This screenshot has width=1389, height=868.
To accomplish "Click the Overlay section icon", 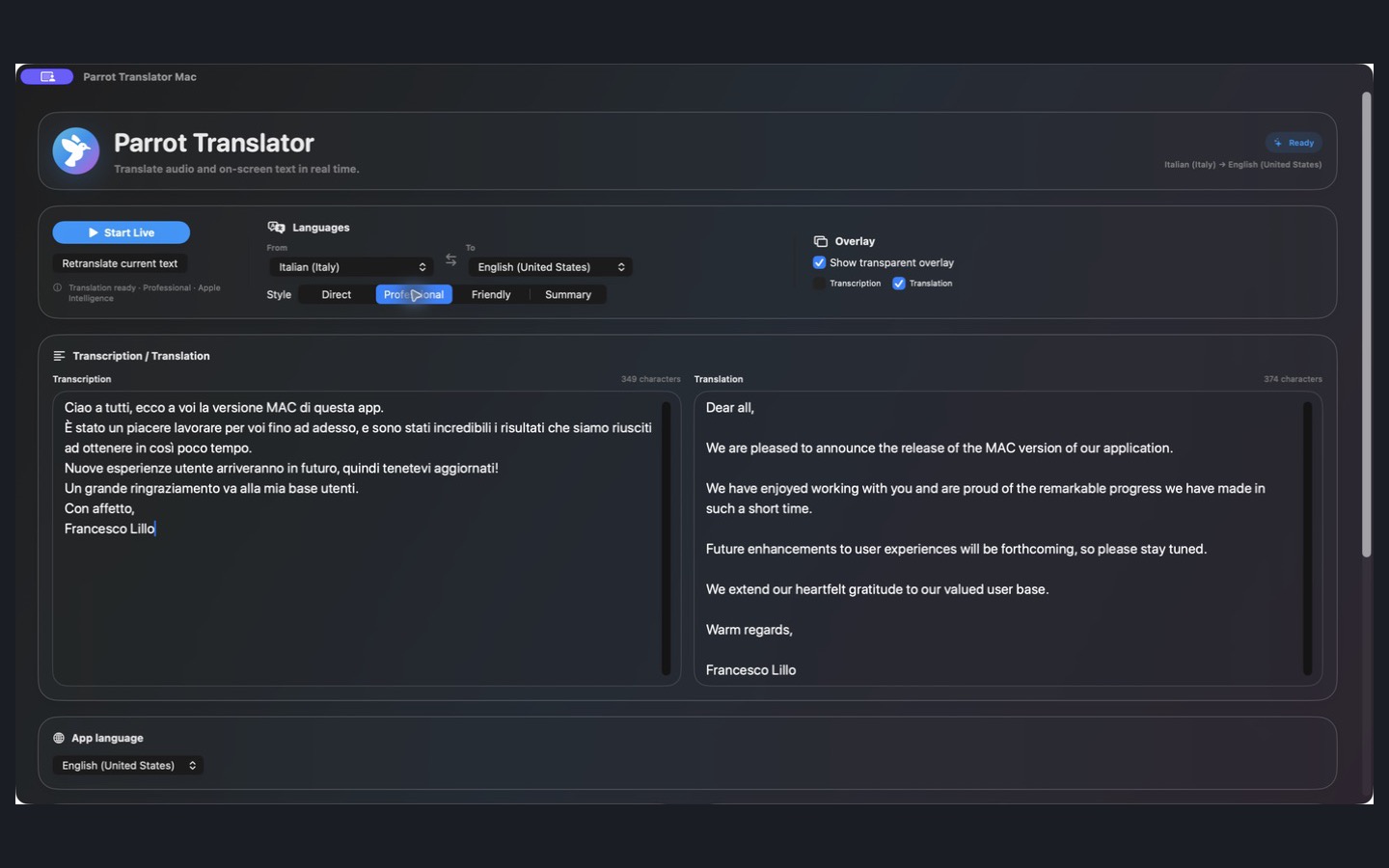I will coord(821,241).
